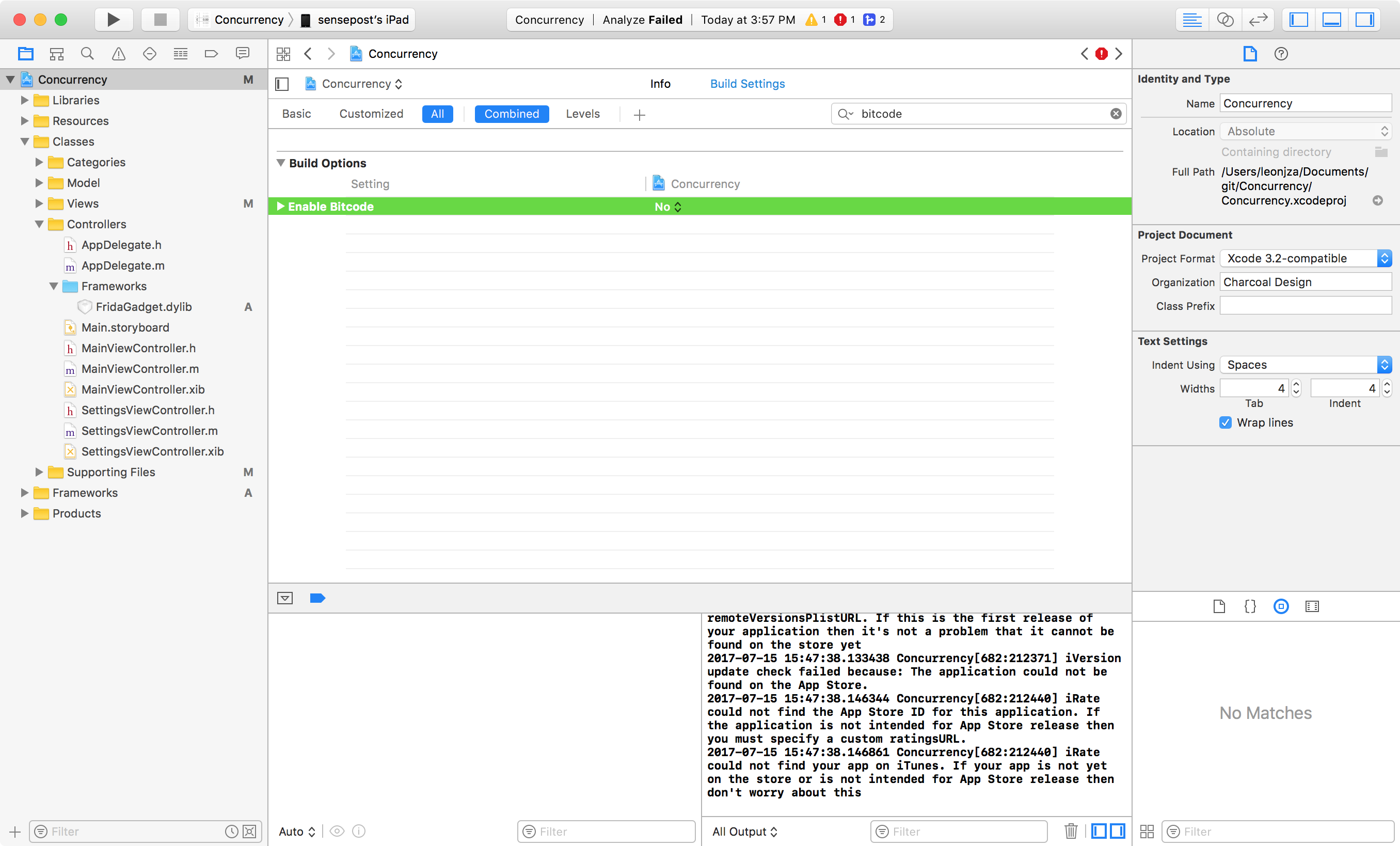Open the Indent Using dropdown
The height and width of the screenshot is (846, 1400).
(1306, 365)
